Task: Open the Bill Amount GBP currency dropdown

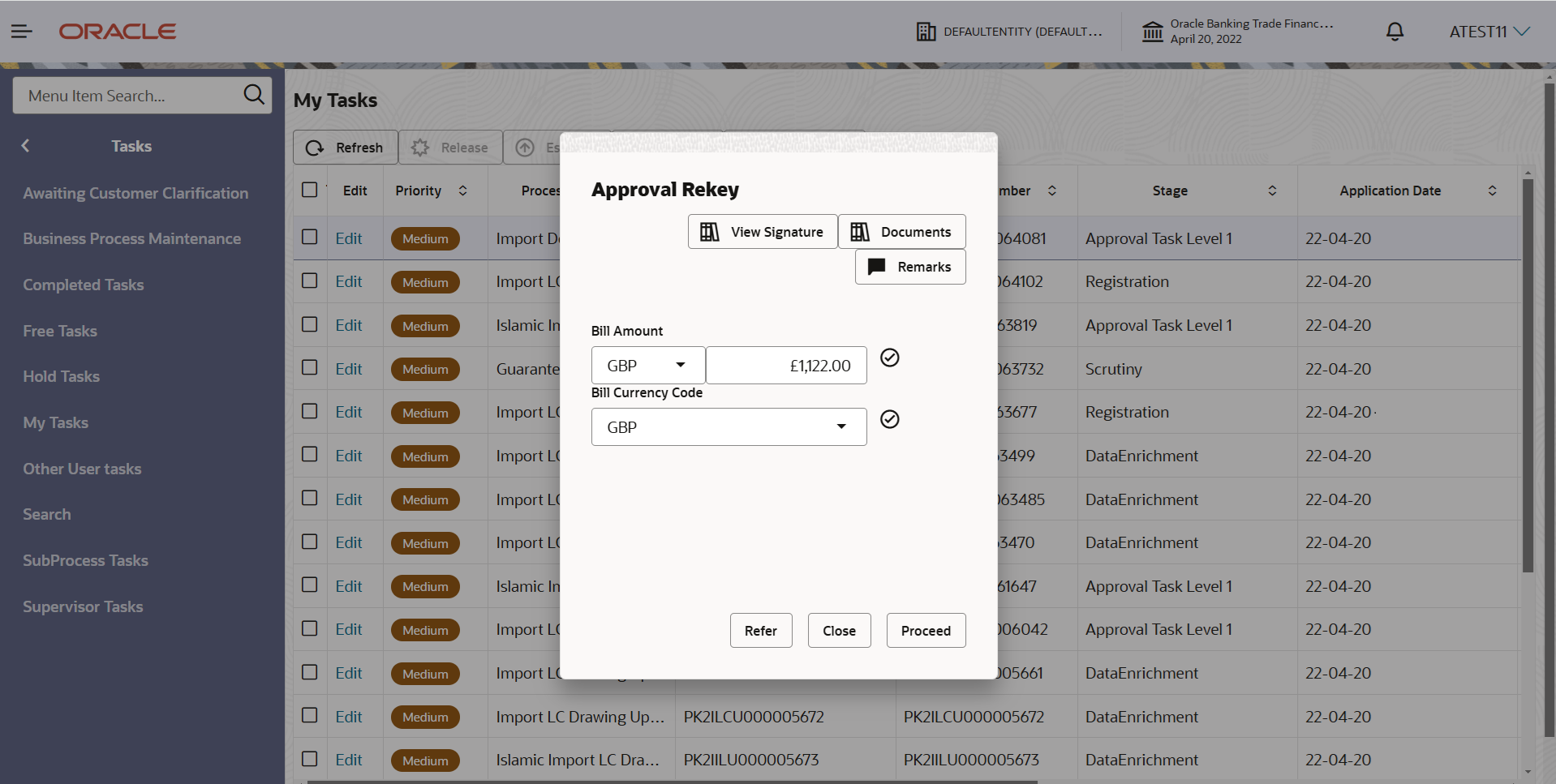Action: click(x=648, y=366)
